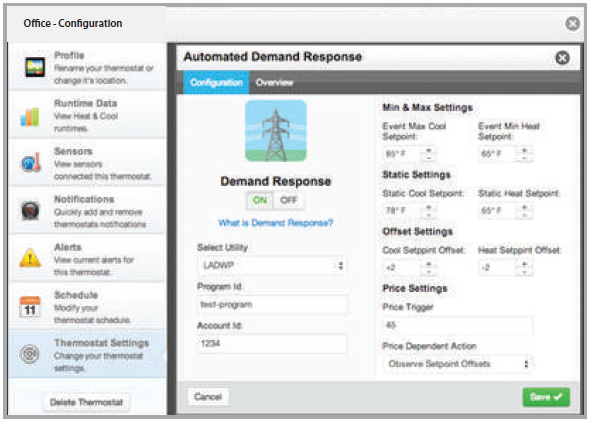
Task: Turn Demand Response ON
Action: click(260, 200)
